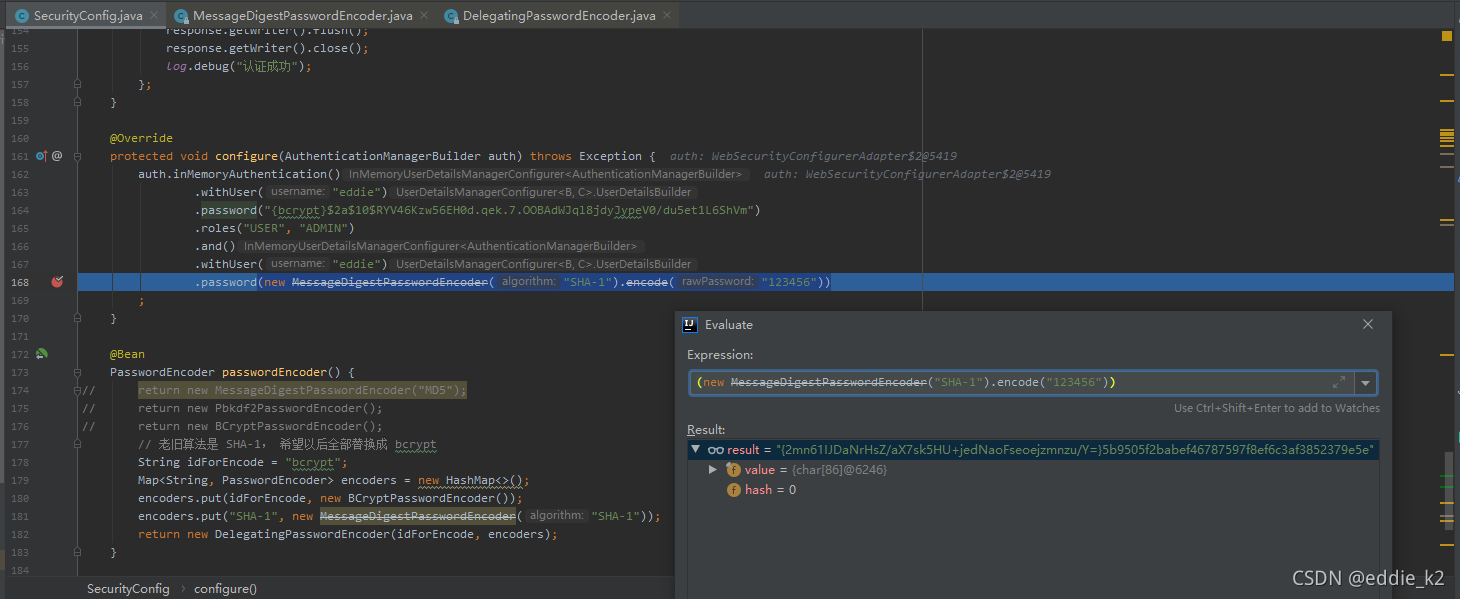This screenshot has width=1460, height=599.
Task: Click inMemoryAuthentication() on line 162
Action: 257,174
